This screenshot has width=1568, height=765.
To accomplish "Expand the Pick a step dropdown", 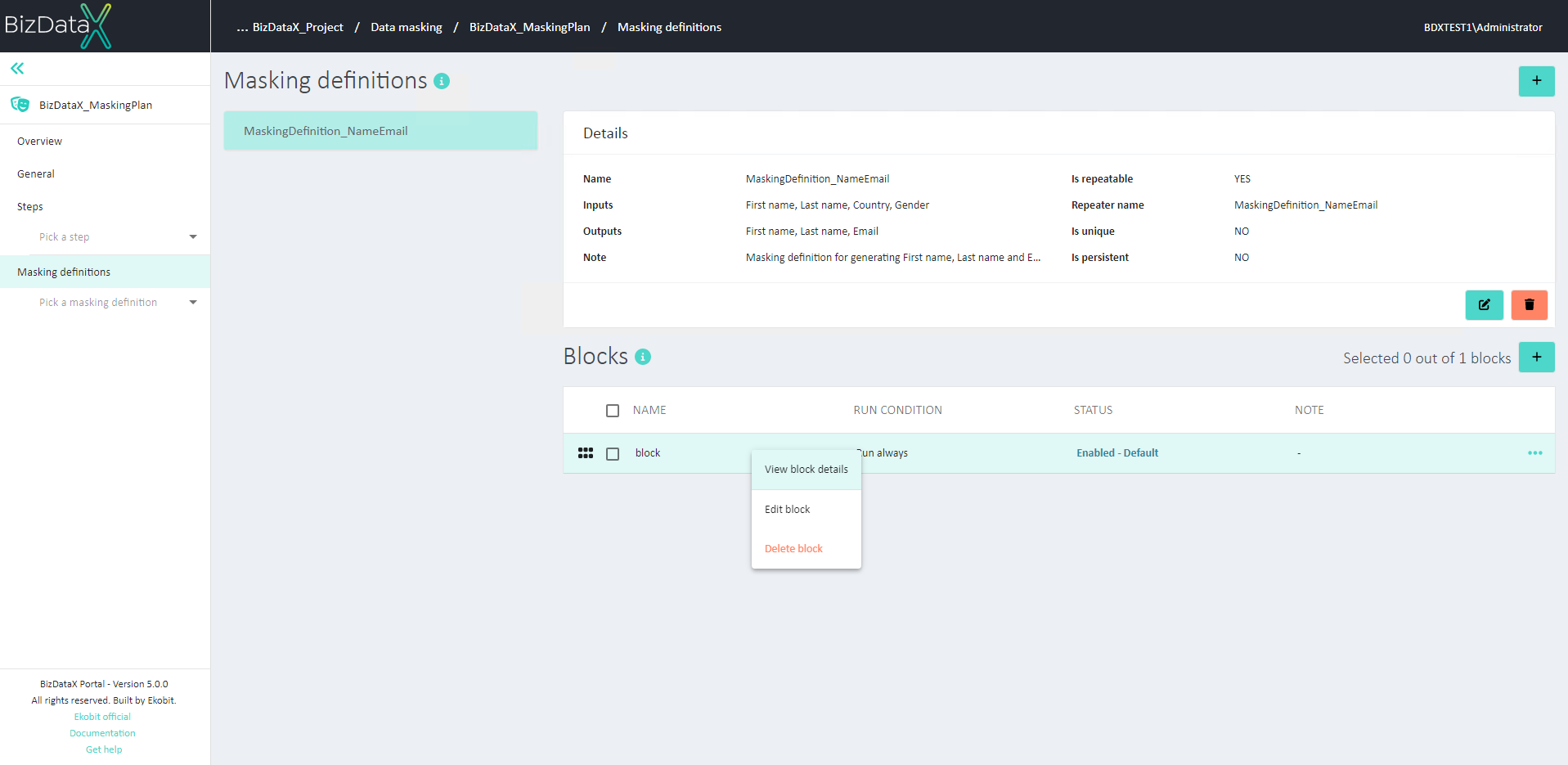I will [x=118, y=237].
